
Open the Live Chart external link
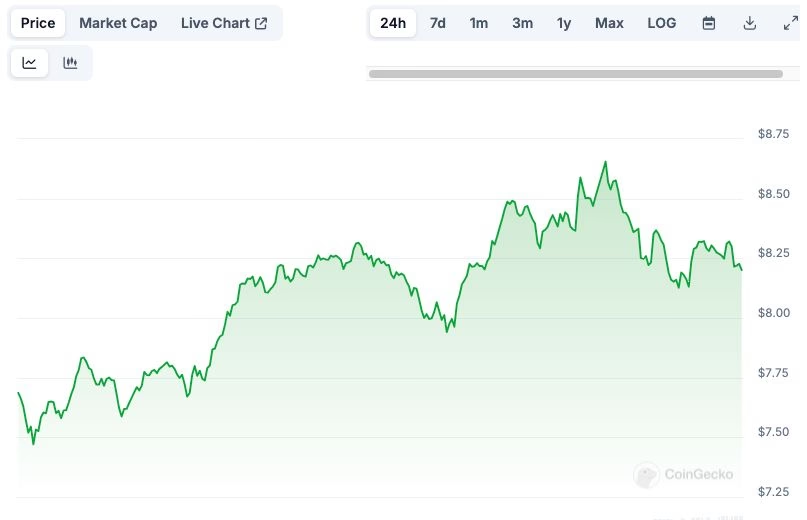224,23
